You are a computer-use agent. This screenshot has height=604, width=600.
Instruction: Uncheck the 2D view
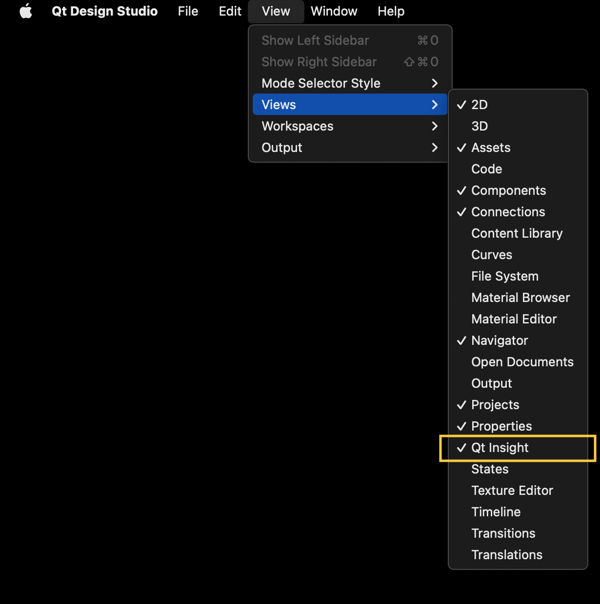pyautogui.click(x=479, y=105)
